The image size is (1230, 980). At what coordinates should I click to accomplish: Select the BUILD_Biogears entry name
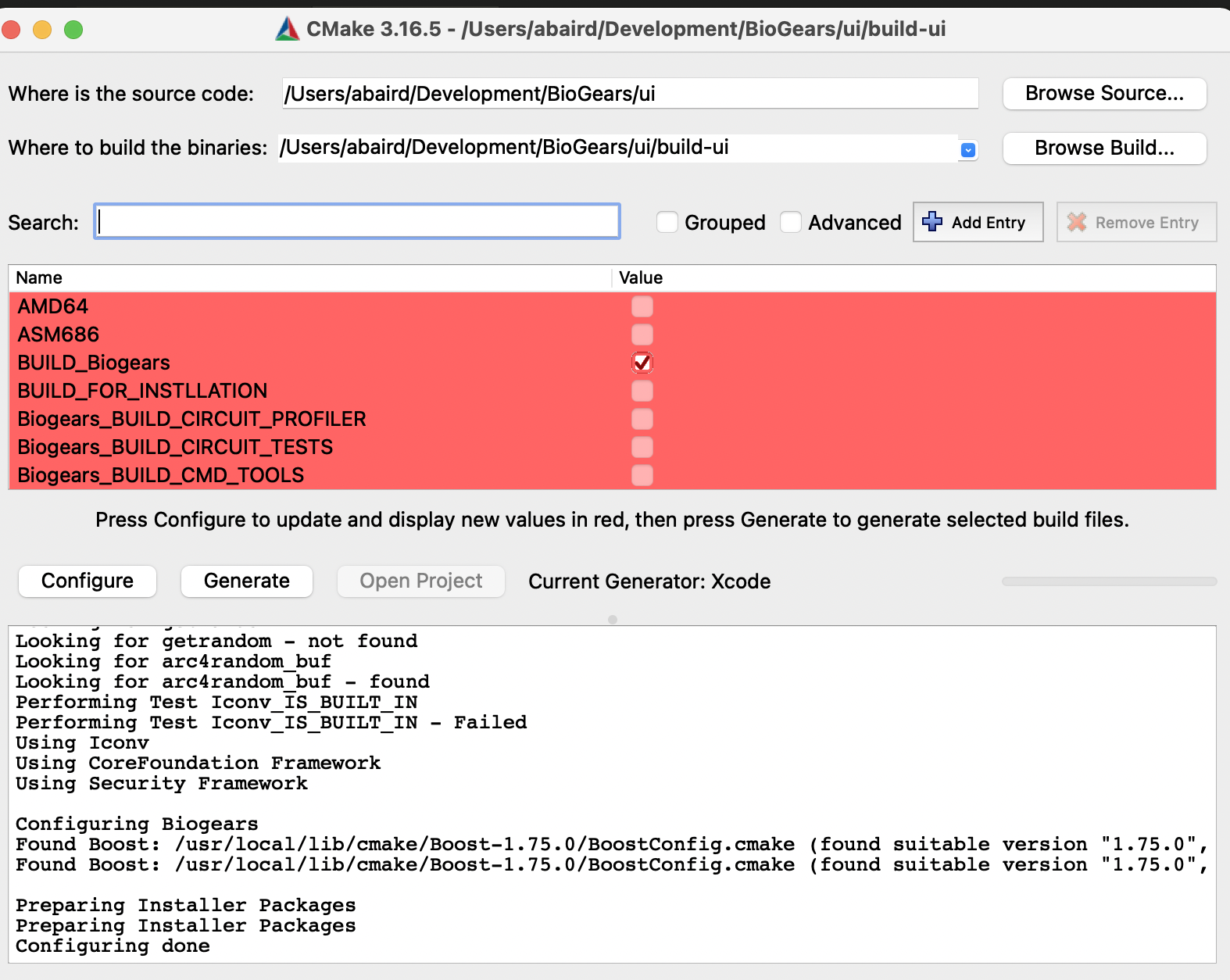(94, 363)
